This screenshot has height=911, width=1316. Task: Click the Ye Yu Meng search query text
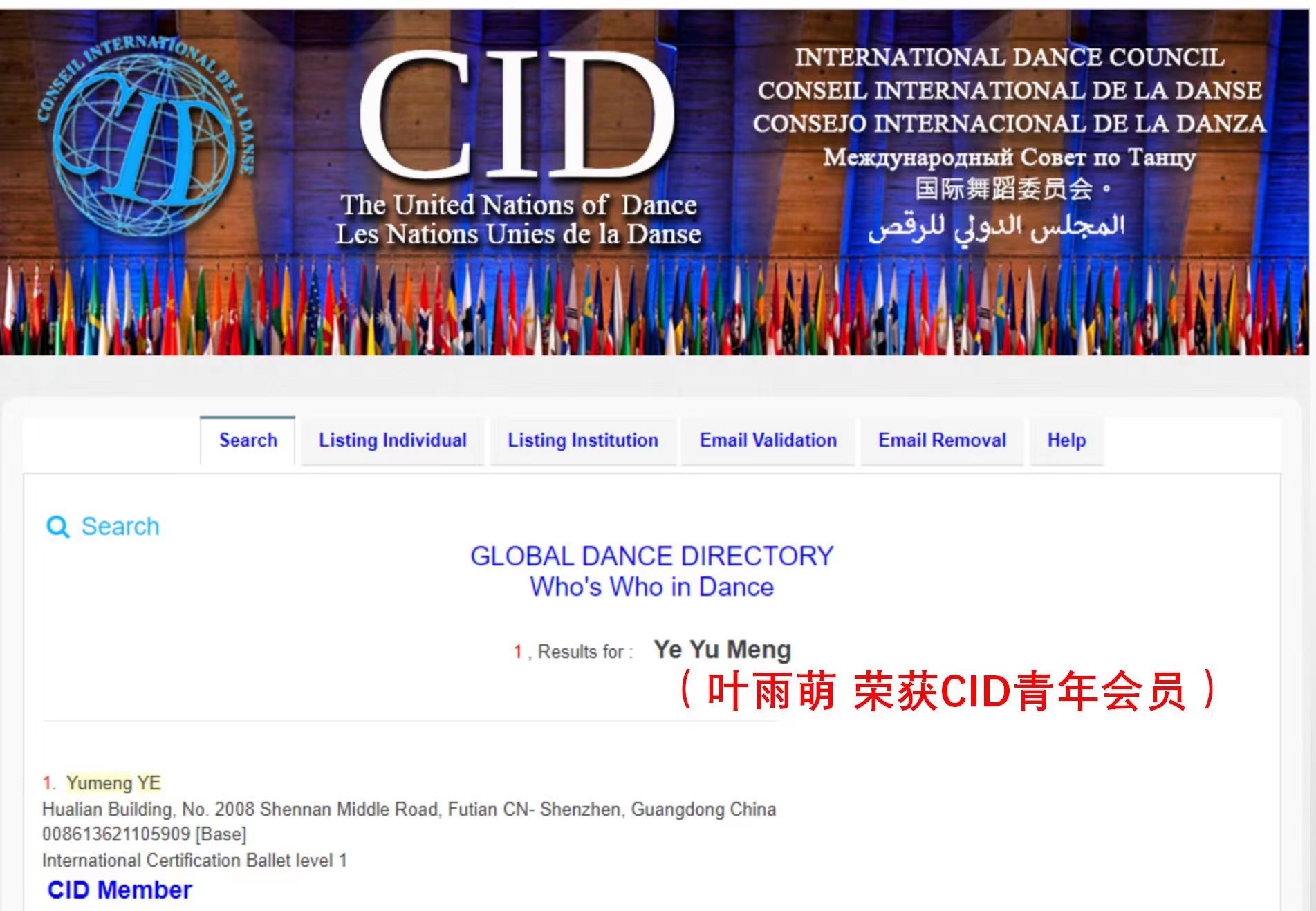tap(722, 650)
